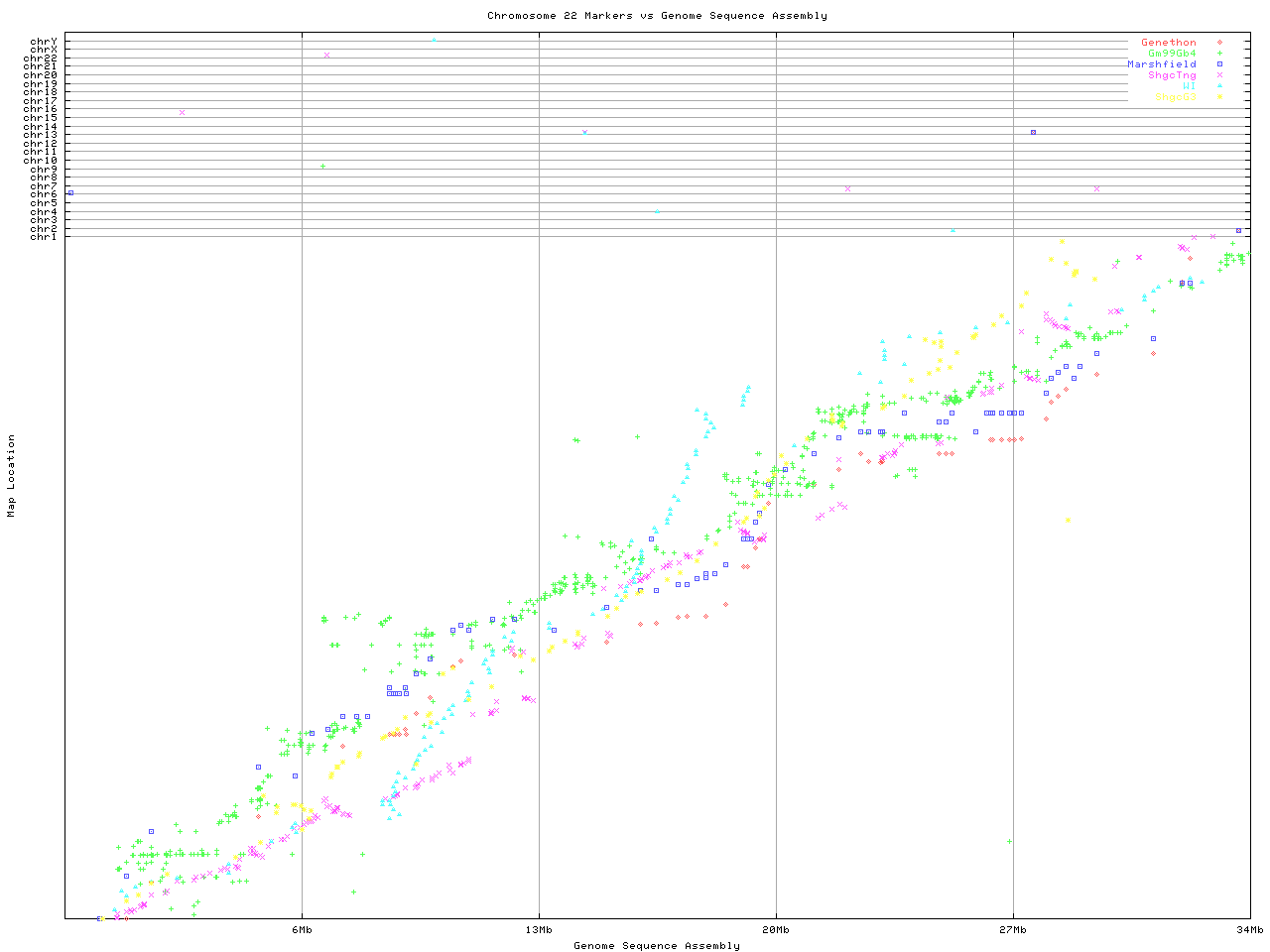Click the 6Mb x-axis tick label
The height and width of the screenshot is (952, 1270).
(x=302, y=930)
